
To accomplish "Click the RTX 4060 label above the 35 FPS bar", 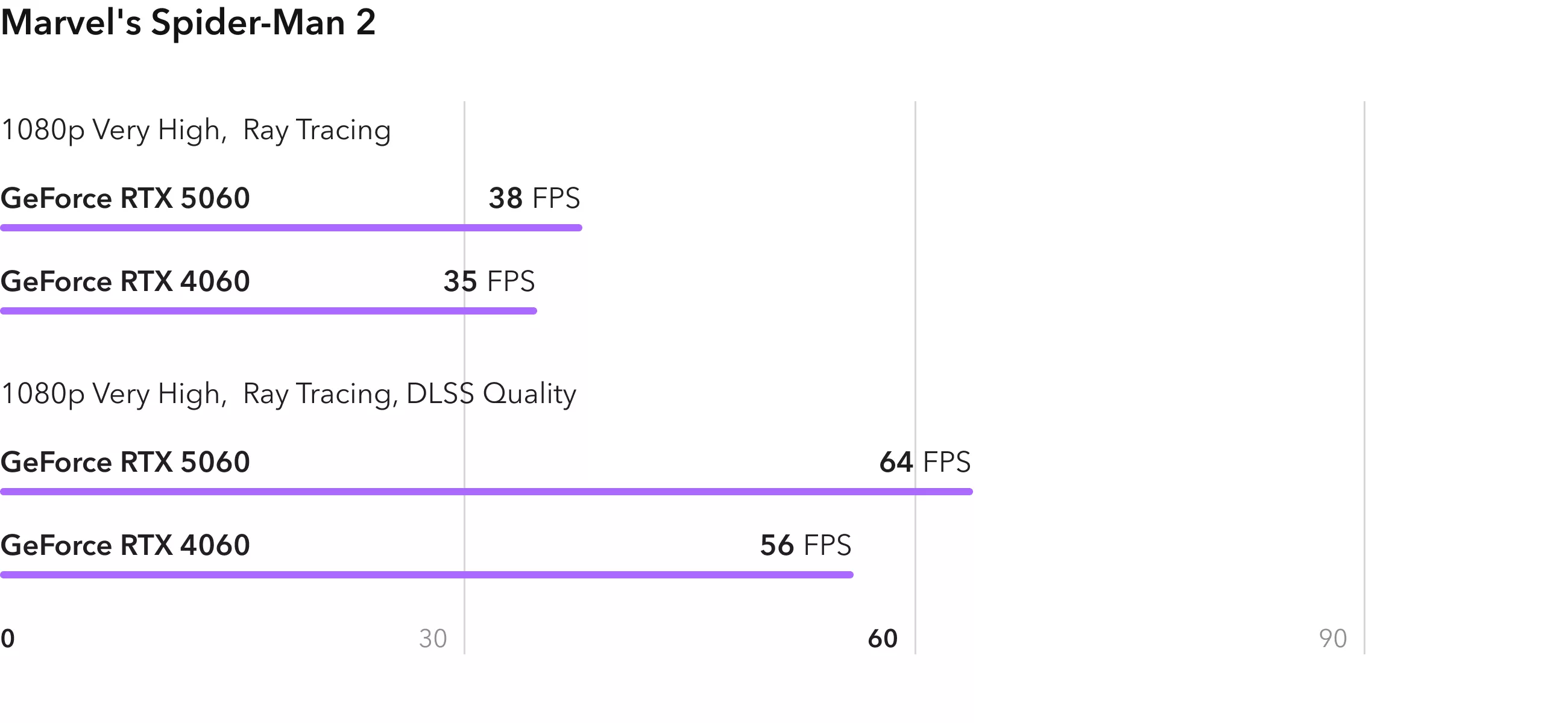I will click(125, 281).
